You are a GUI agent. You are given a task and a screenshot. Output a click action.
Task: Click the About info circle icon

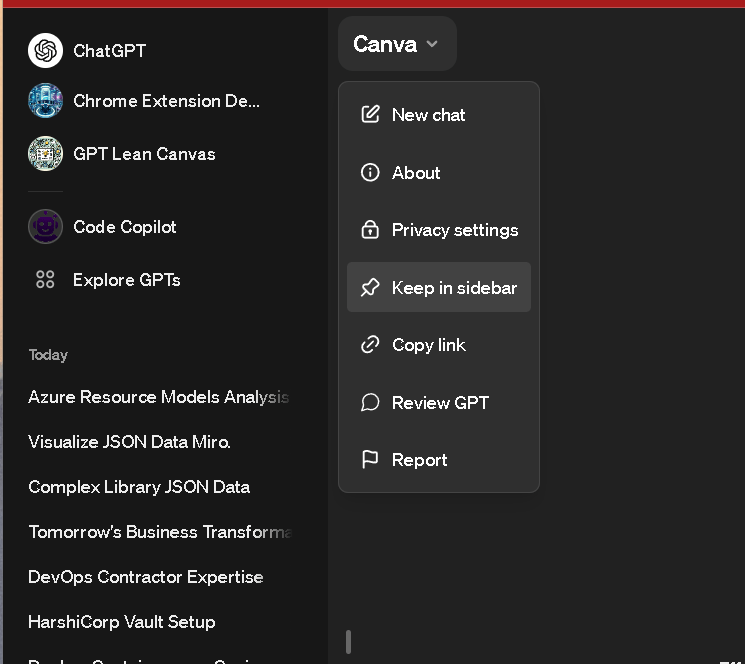(x=370, y=172)
